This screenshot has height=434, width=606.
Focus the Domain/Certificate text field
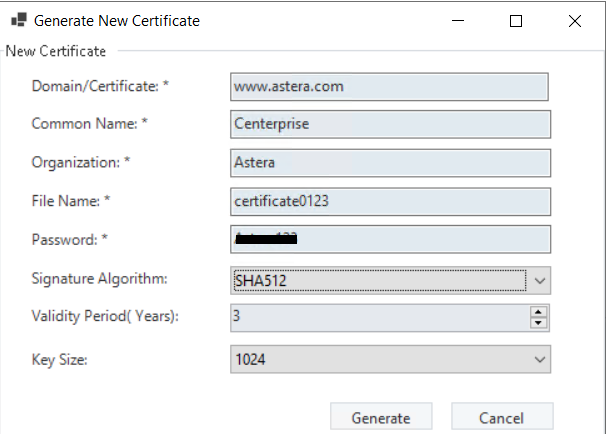[389, 86]
